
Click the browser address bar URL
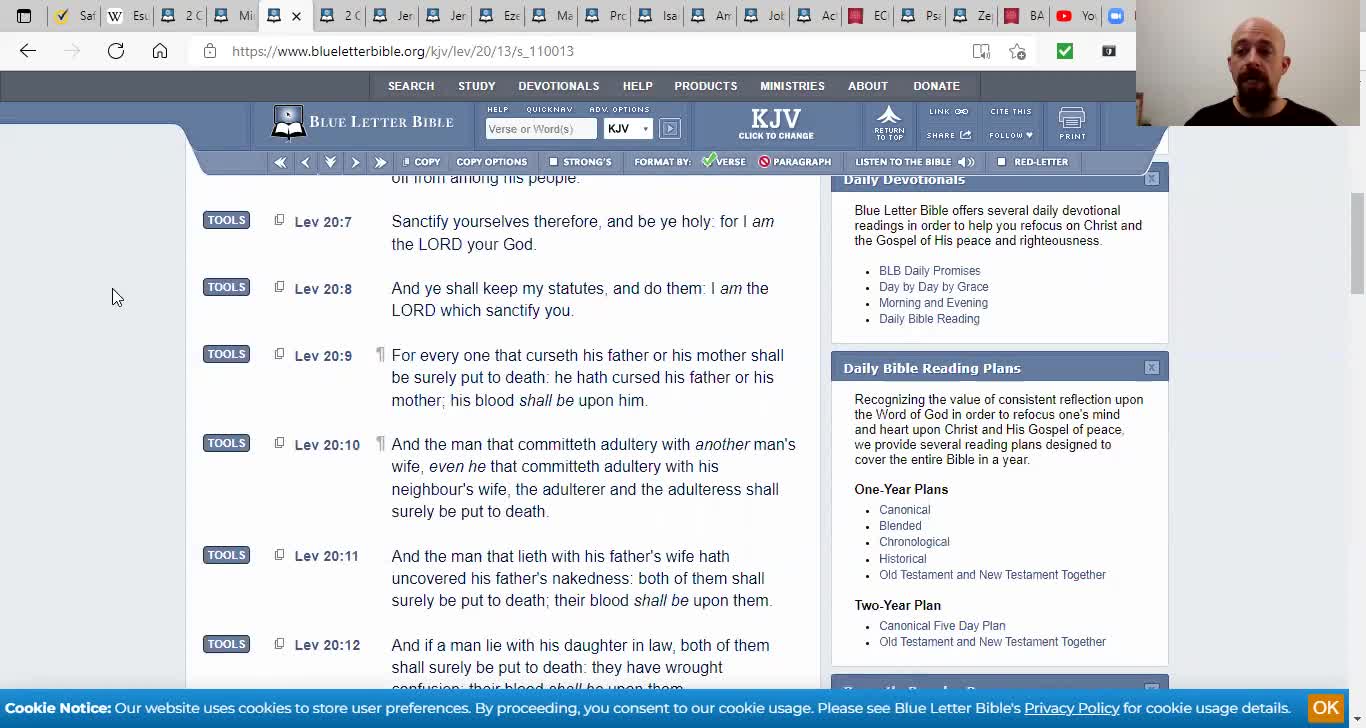tap(403, 51)
